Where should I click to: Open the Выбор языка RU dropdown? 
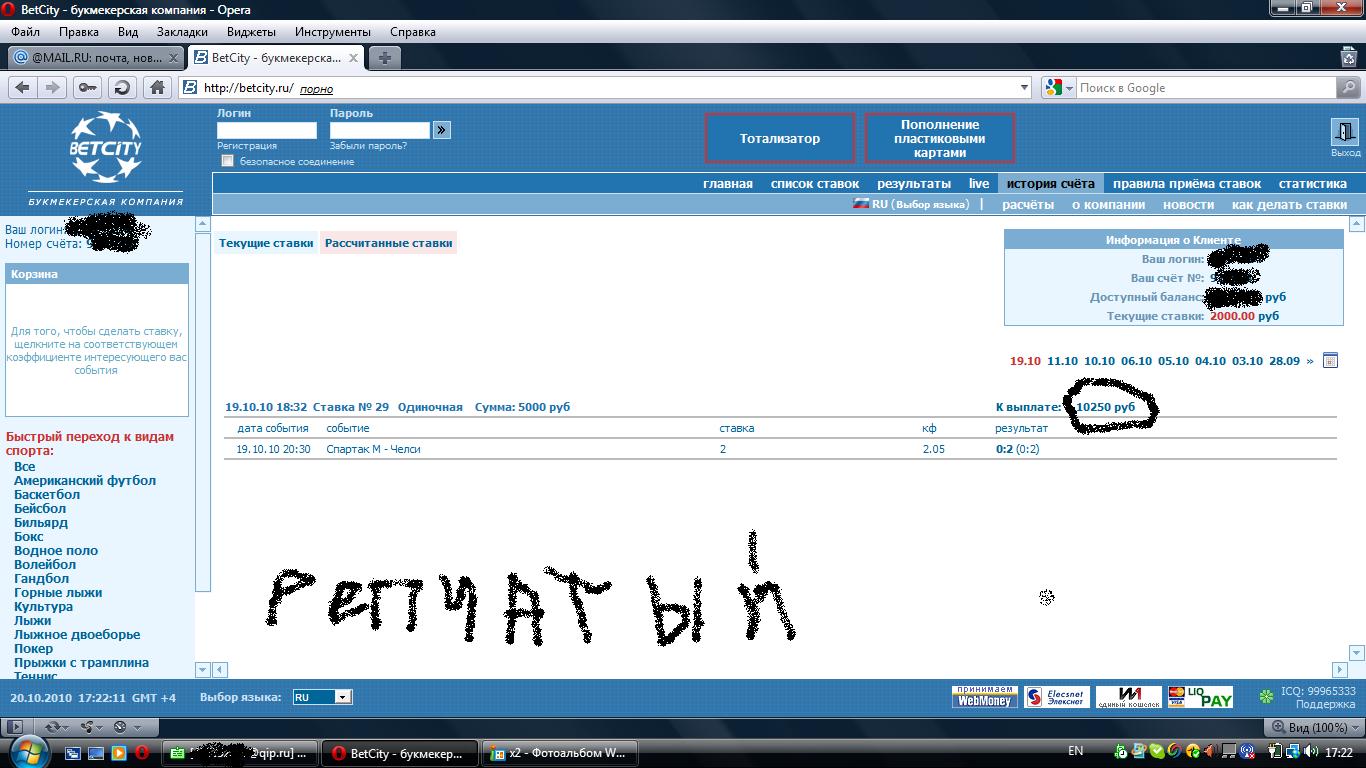[322, 697]
